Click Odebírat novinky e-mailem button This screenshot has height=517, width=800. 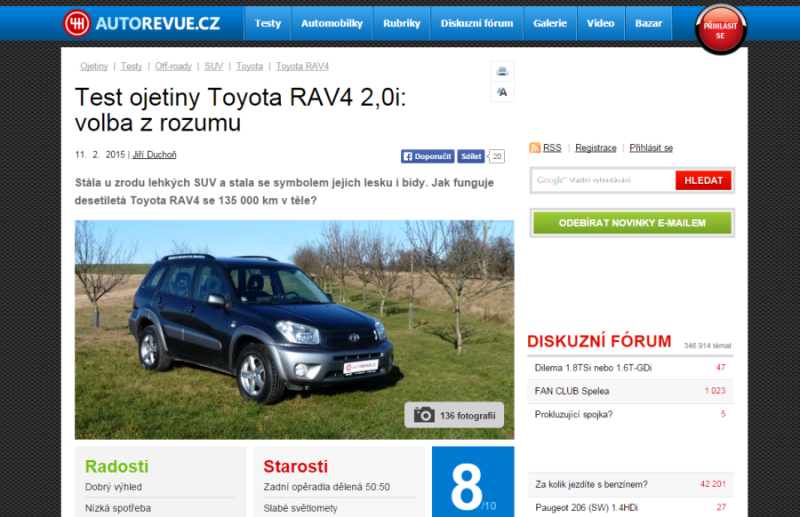click(632, 223)
